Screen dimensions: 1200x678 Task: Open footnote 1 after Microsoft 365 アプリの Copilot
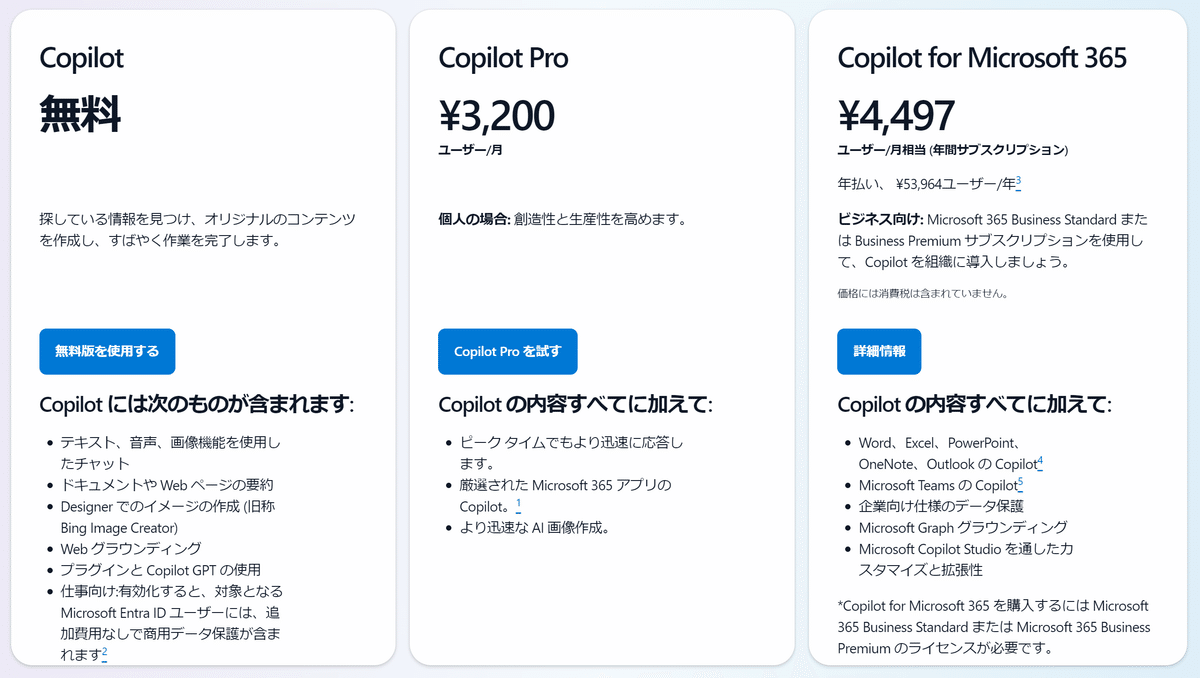(x=518, y=504)
